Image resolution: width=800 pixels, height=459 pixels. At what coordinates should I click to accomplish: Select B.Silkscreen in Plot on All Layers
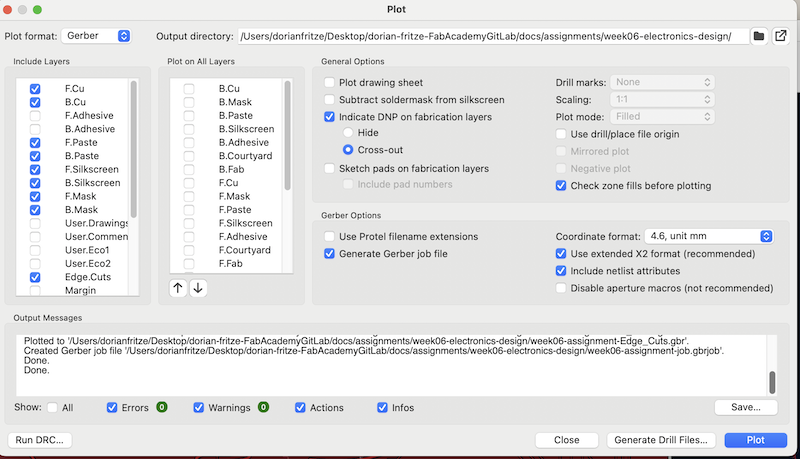pos(189,129)
